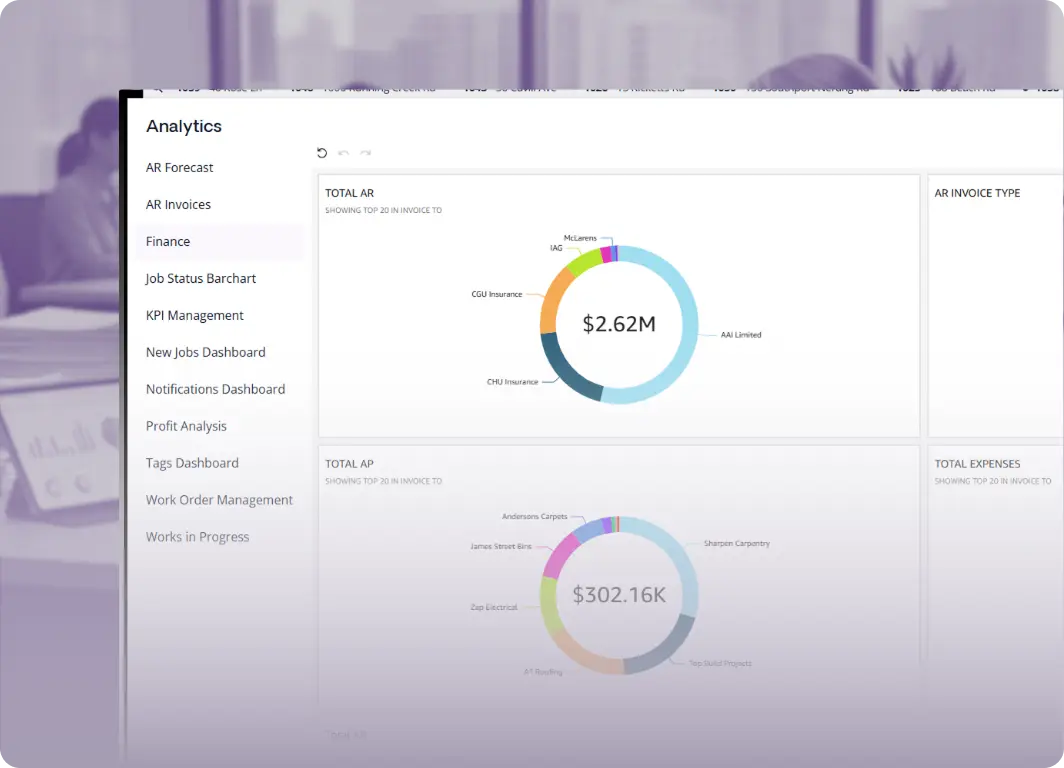Image resolution: width=1064 pixels, height=768 pixels.
Task: Open the Tags Dashboard
Action: click(x=190, y=463)
